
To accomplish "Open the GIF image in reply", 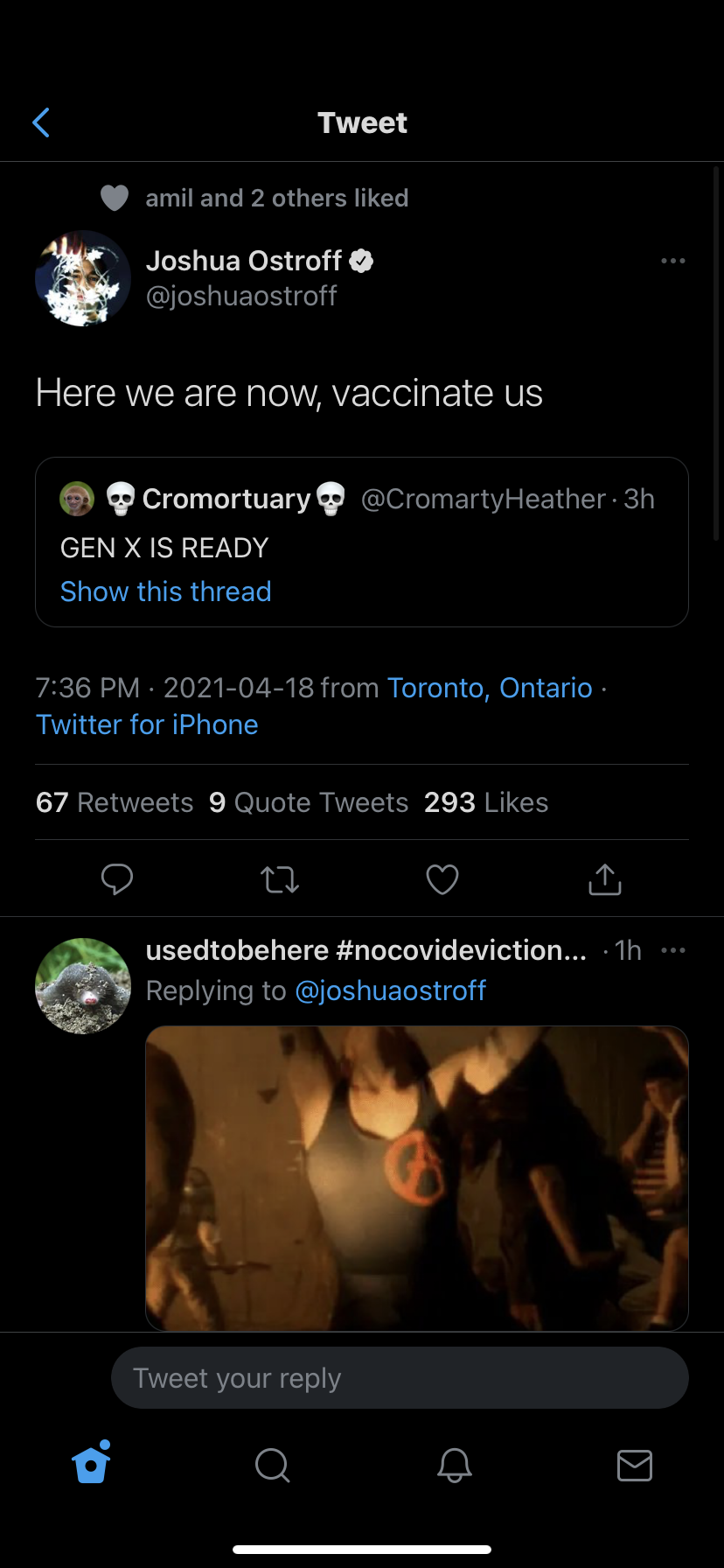I will pos(416,1178).
